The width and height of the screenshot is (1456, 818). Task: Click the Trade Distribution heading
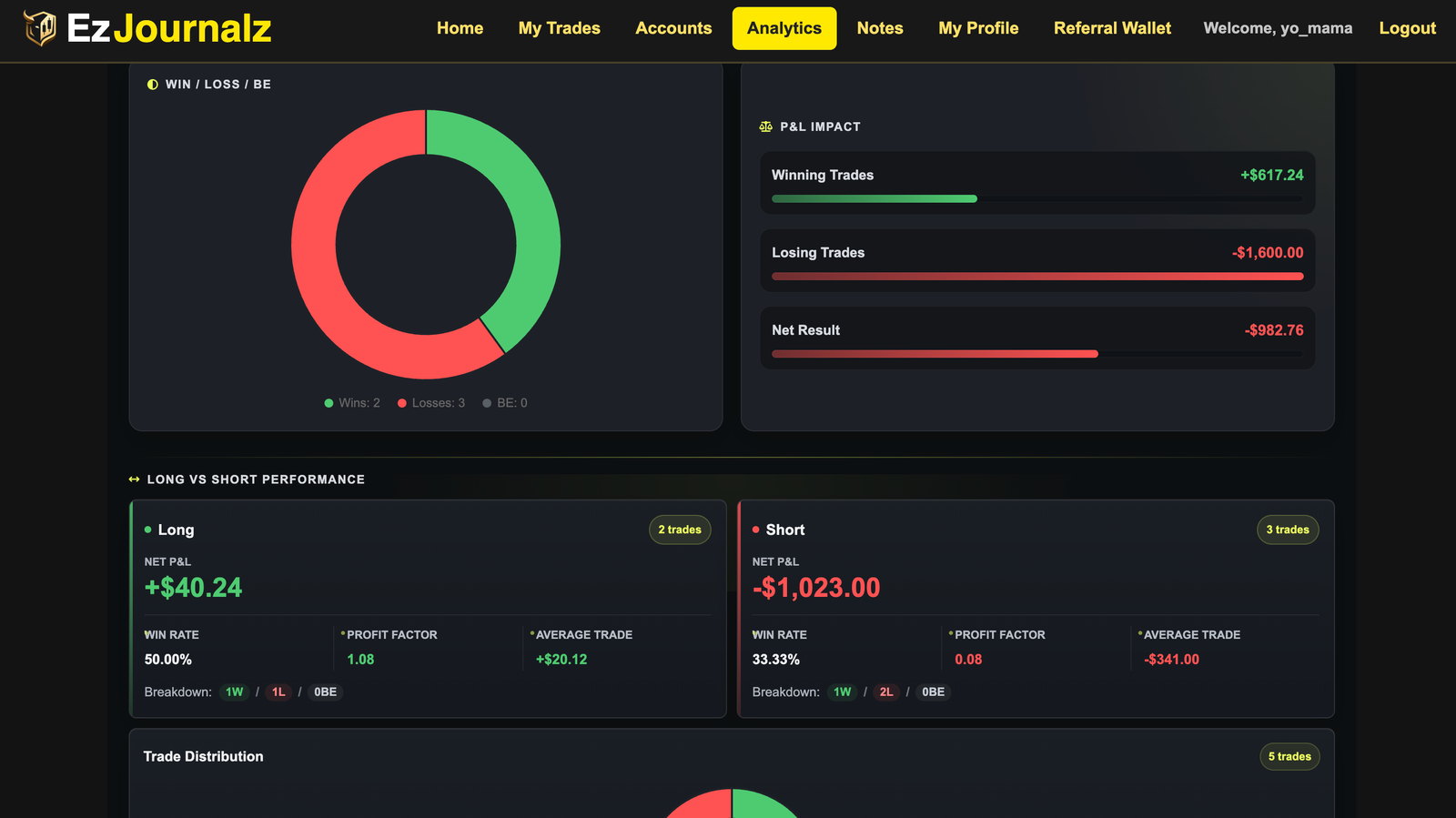tap(203, 756)
